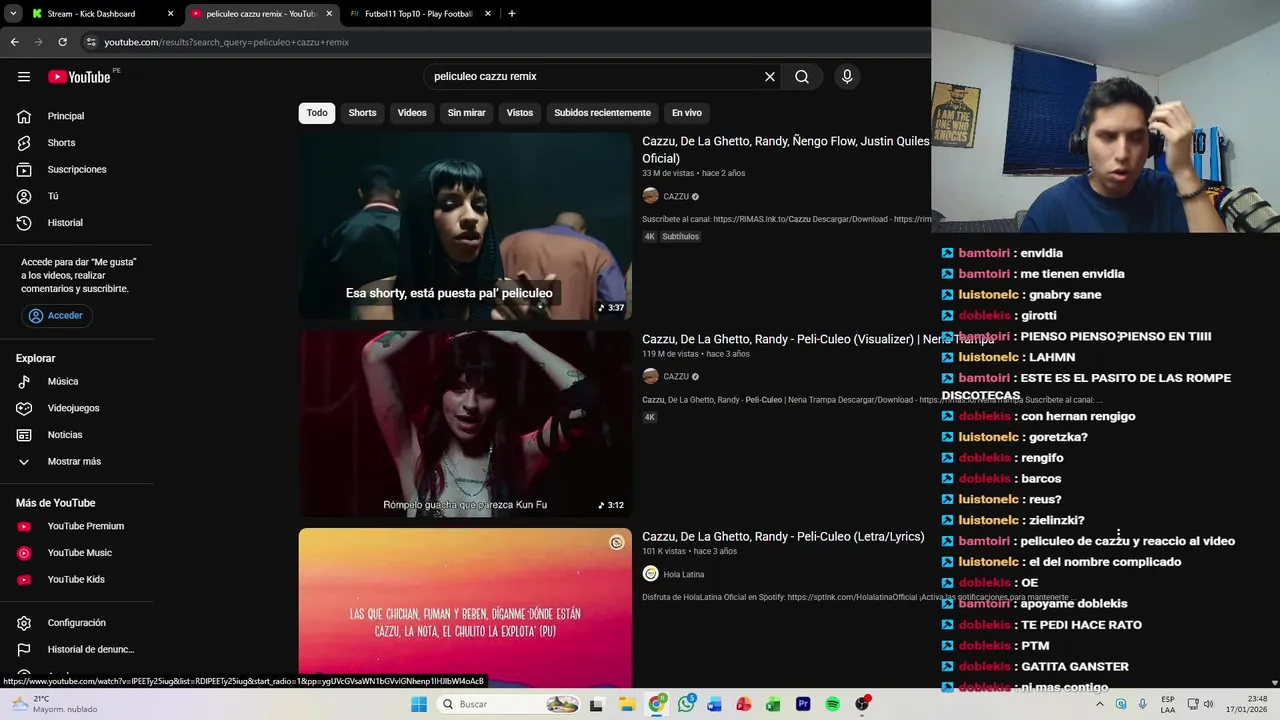Select the Videos filter chip
This screenshot has width=1280, height=720.
(x=412, y=113)
